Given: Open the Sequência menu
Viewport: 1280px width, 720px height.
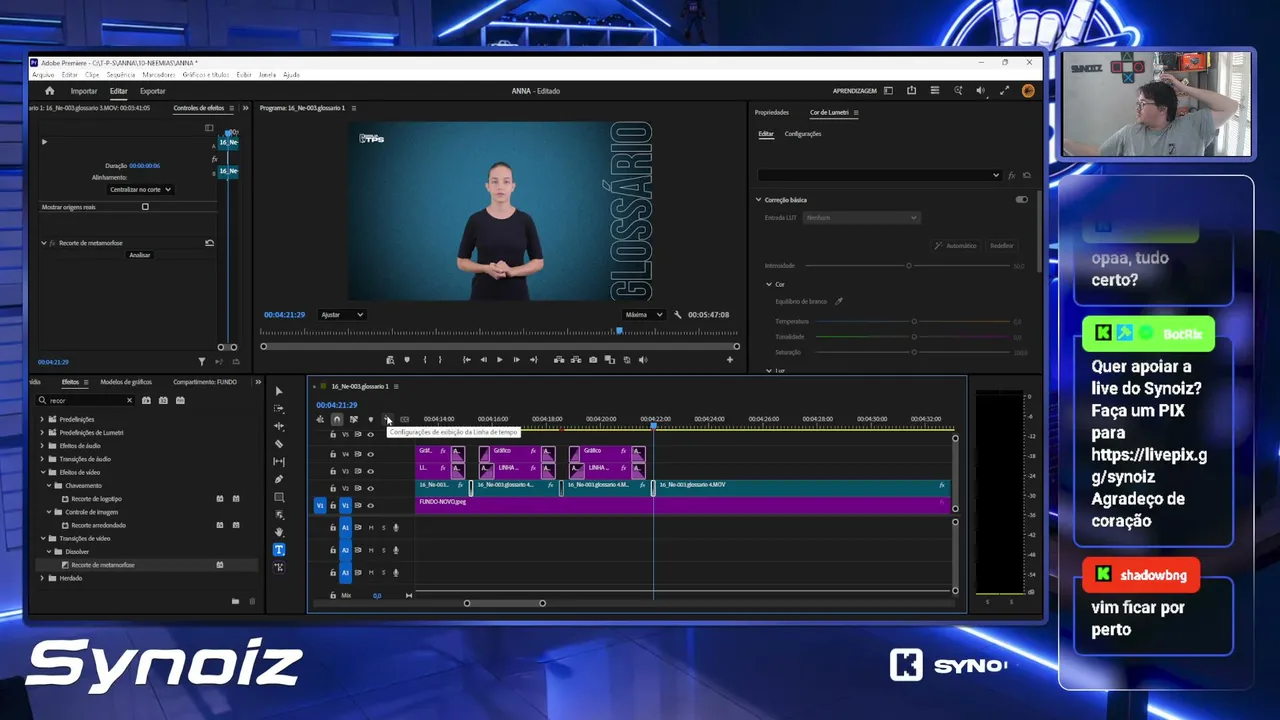Looking at the screenshot, I should [121, 75].
